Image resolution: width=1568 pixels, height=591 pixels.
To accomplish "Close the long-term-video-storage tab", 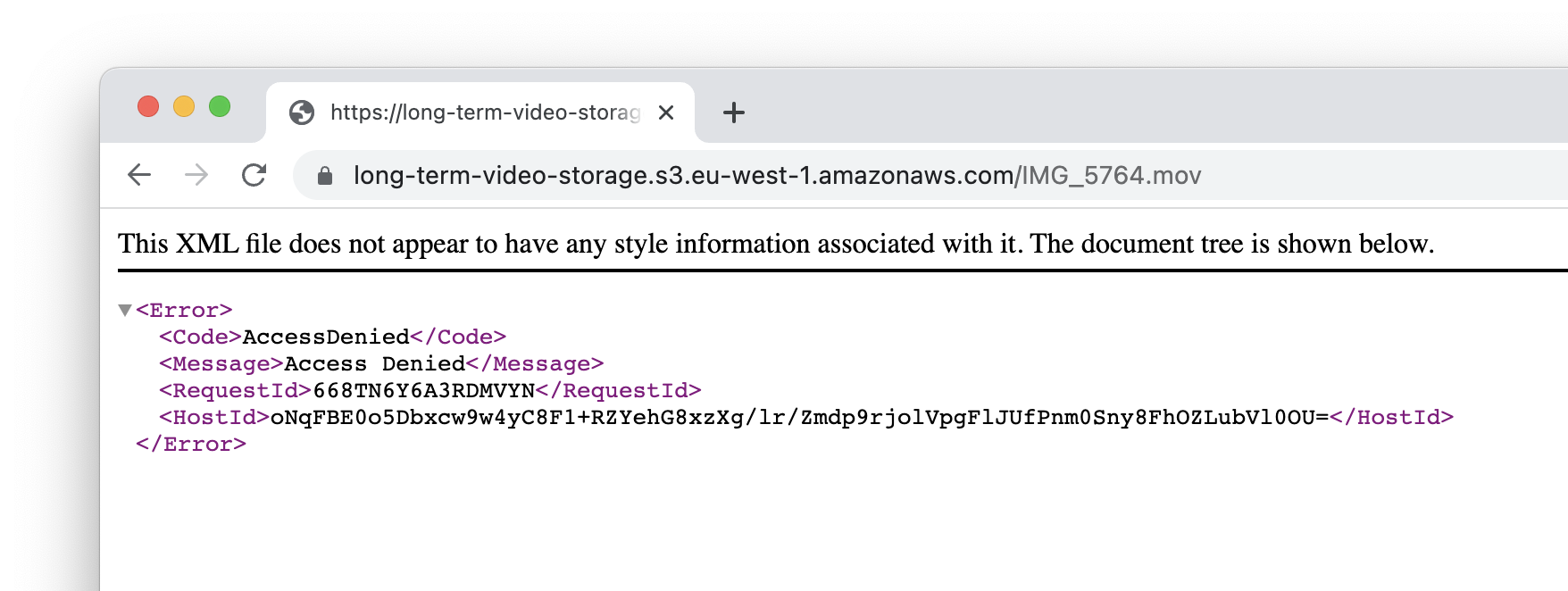I will 666,112.
